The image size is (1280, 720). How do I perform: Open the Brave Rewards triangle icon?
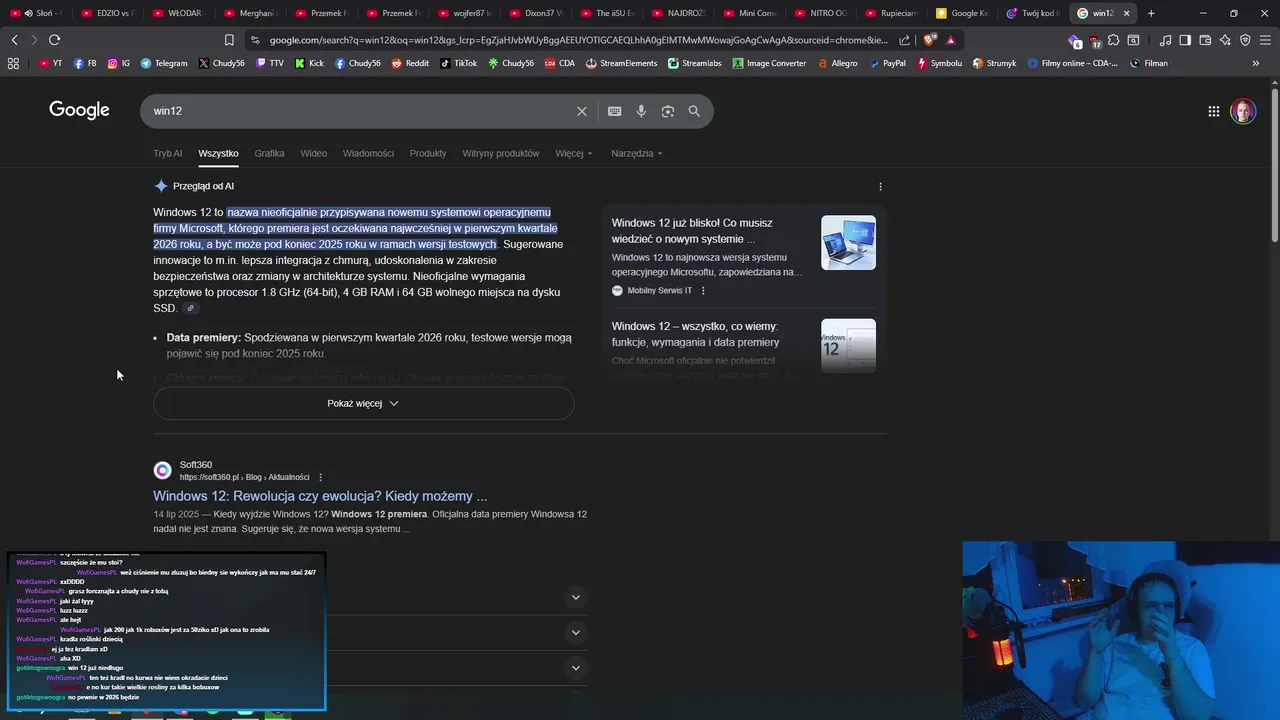(x=950, y=40)
